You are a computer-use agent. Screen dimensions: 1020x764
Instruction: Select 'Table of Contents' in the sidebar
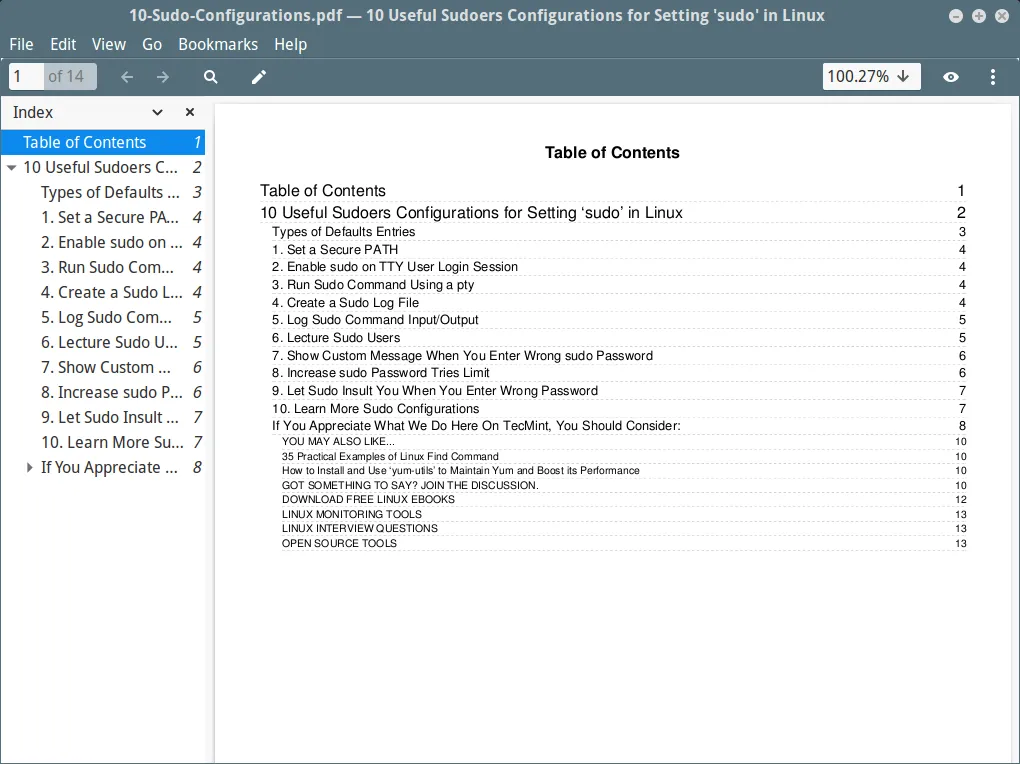click(x=82, y=142)
